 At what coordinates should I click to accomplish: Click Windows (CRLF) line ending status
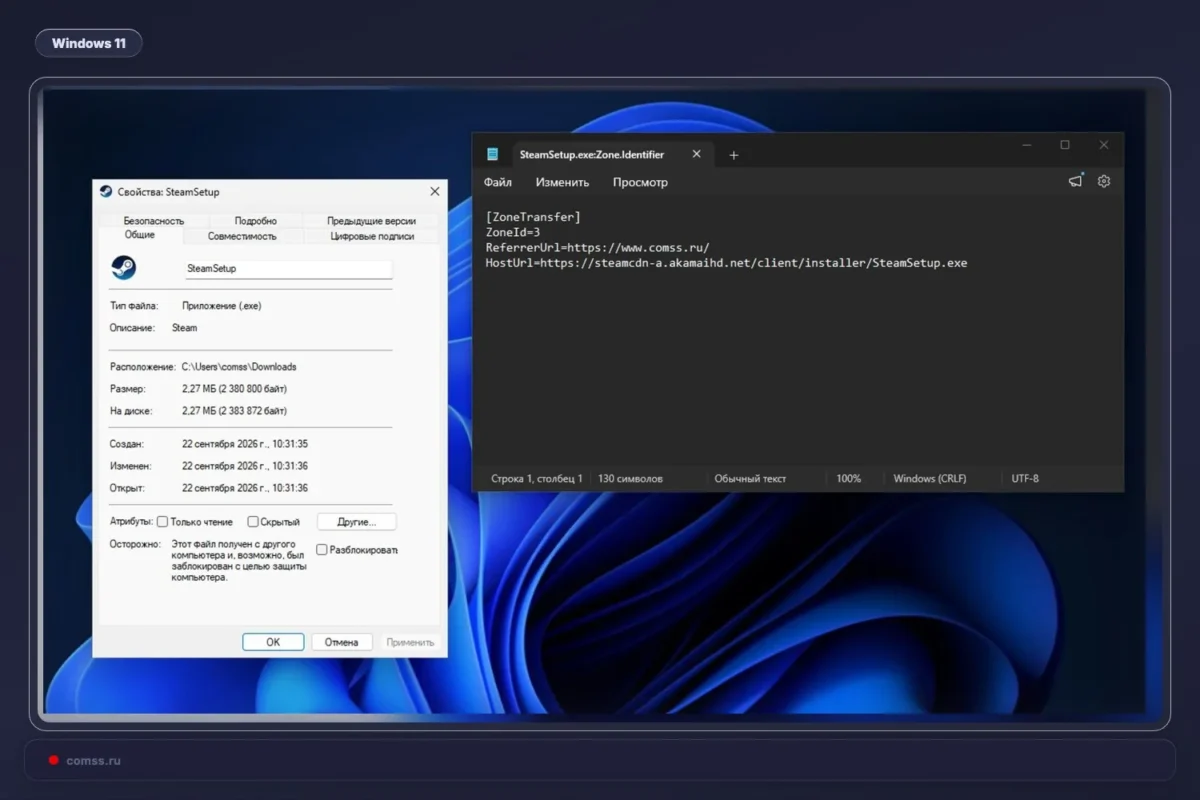coord(930,479)
